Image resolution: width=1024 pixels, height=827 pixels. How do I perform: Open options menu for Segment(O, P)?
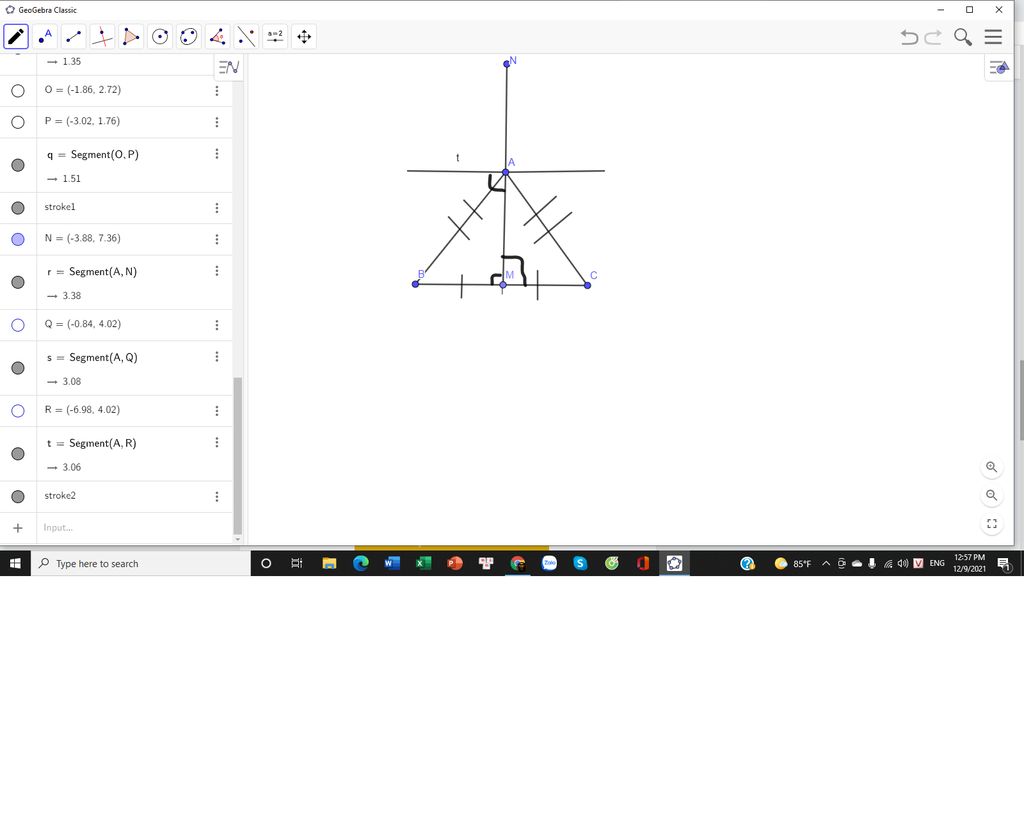(217, 154)
